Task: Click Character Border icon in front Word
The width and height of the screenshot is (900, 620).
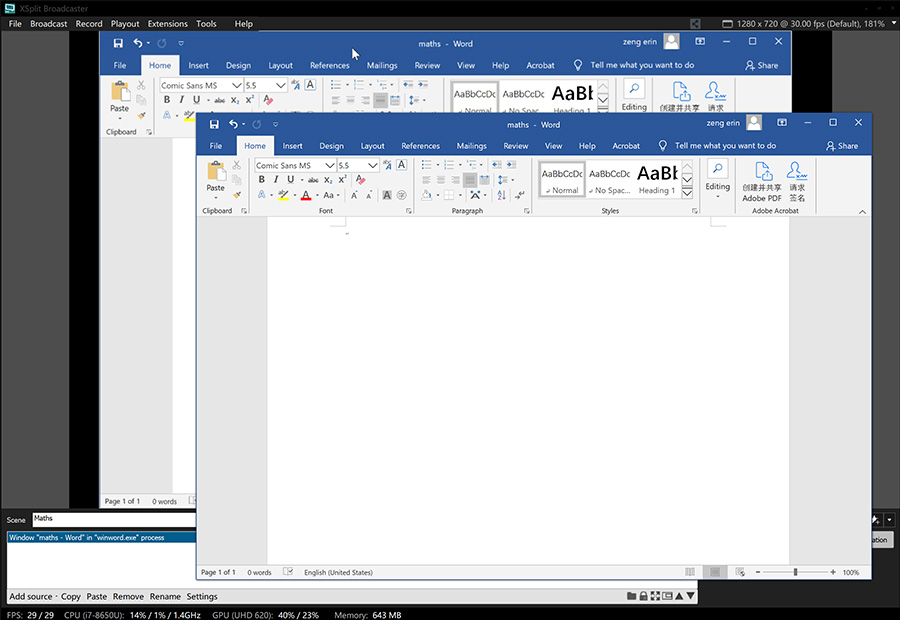Action: (x=402, y=165)
